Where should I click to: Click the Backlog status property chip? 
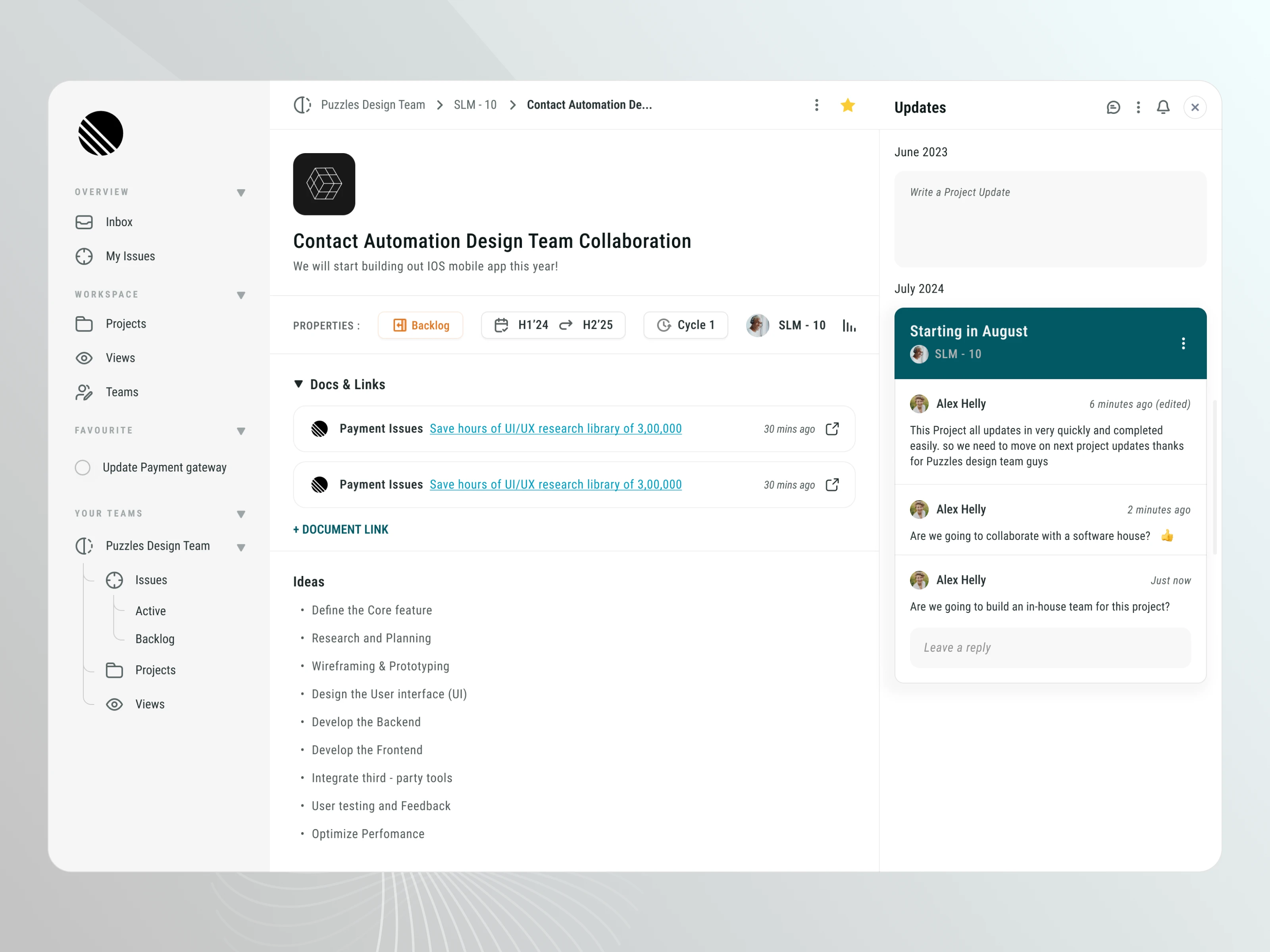click(420, 325)
